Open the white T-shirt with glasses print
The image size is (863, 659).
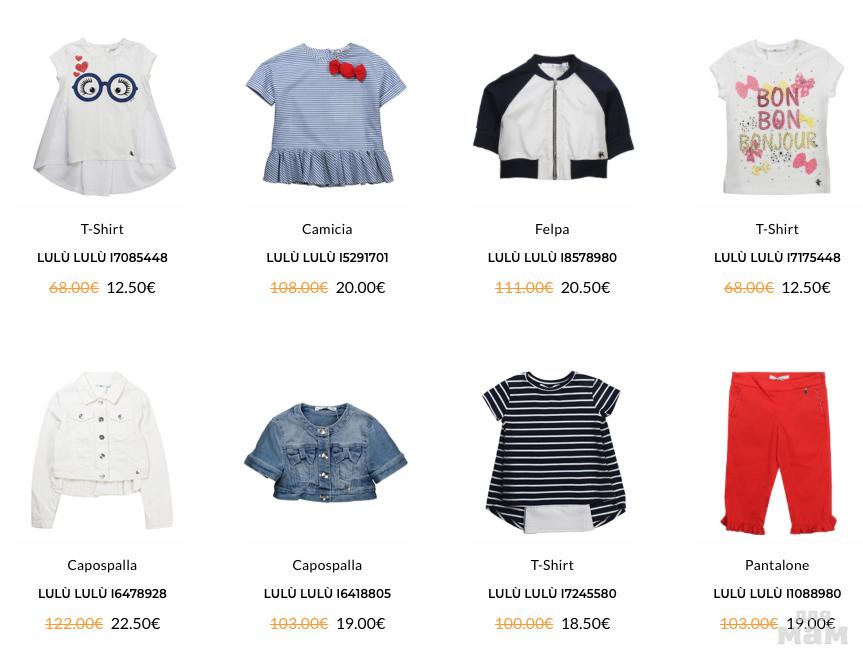click(104, 117)
